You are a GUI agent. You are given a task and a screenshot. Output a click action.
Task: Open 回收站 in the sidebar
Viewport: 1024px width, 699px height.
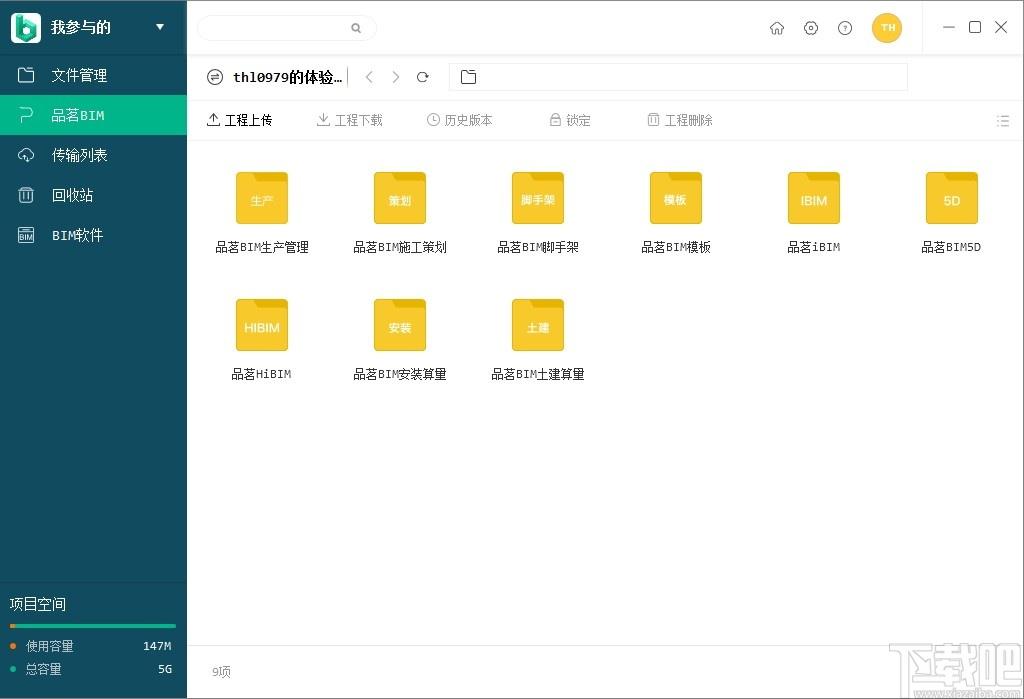(x=93, y=195)
